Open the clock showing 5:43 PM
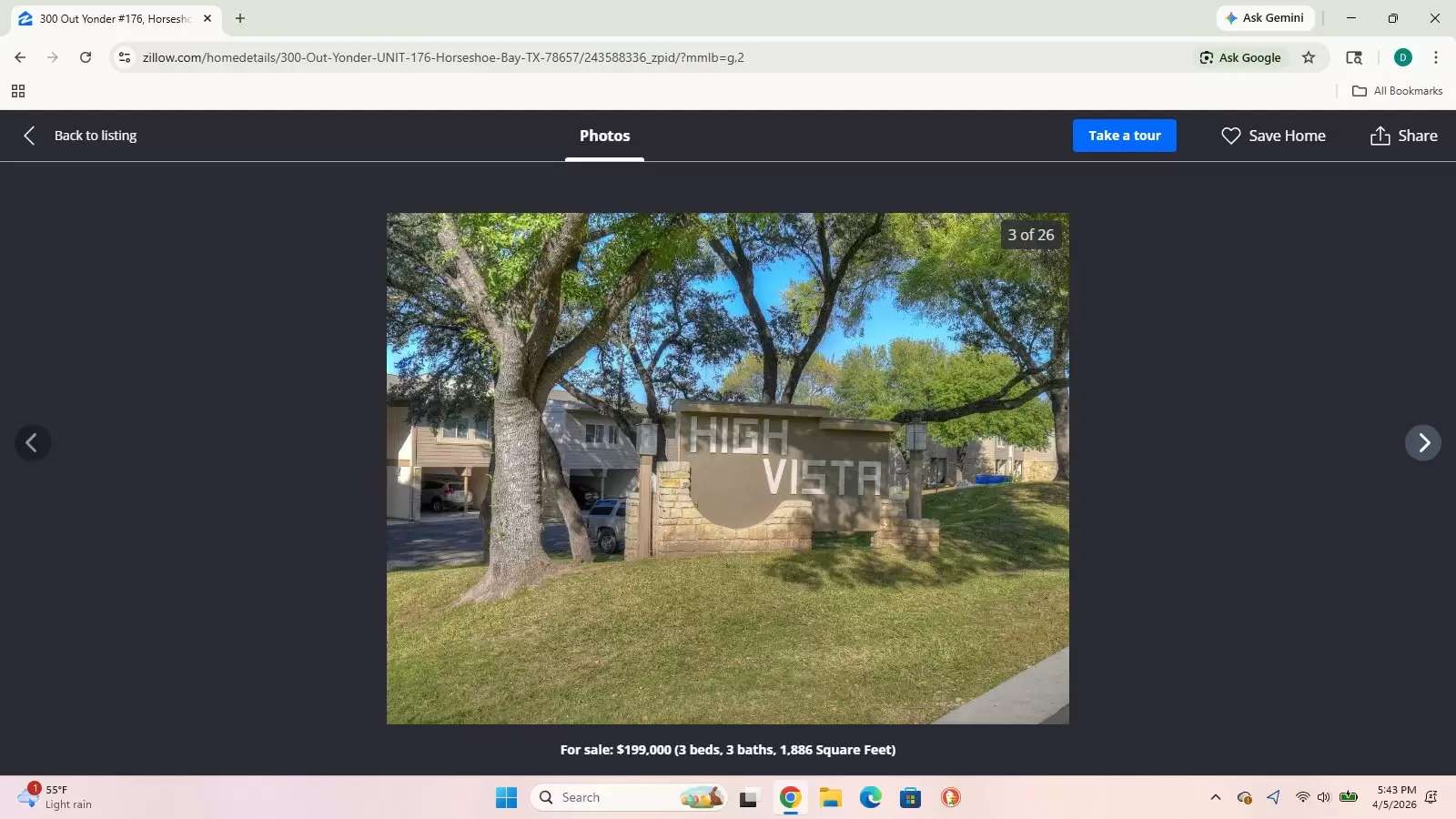Screen dimensions: 1456x819 click(1396, 797)
